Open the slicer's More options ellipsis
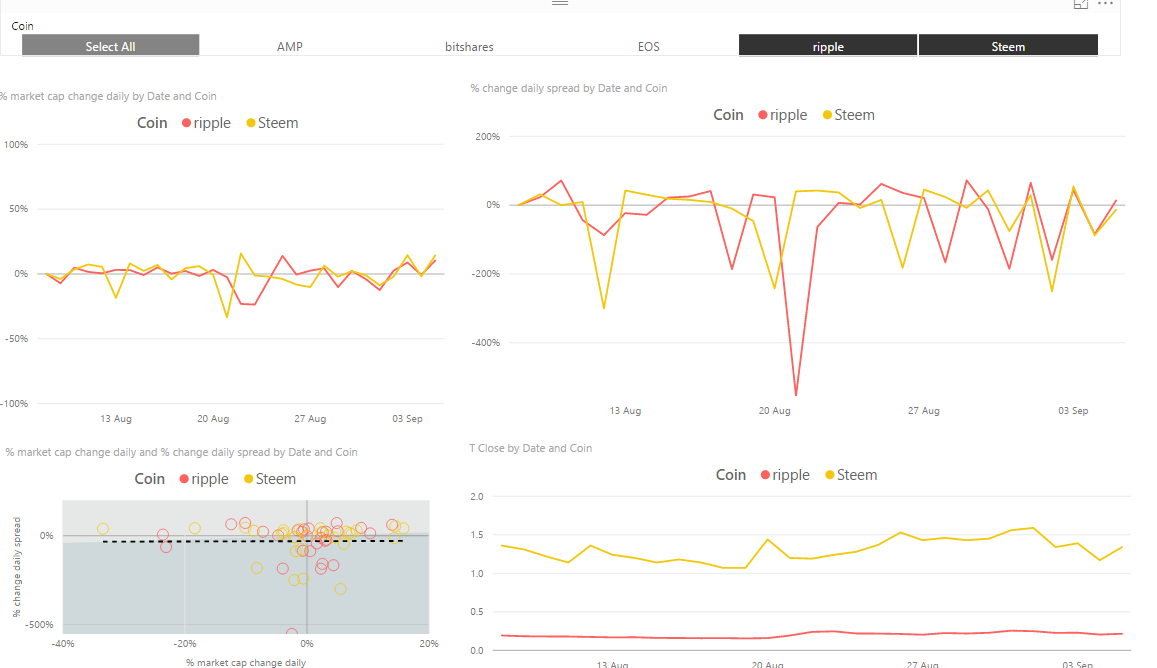Screen dimensions: 1157x668 (x=1105, y=4)
